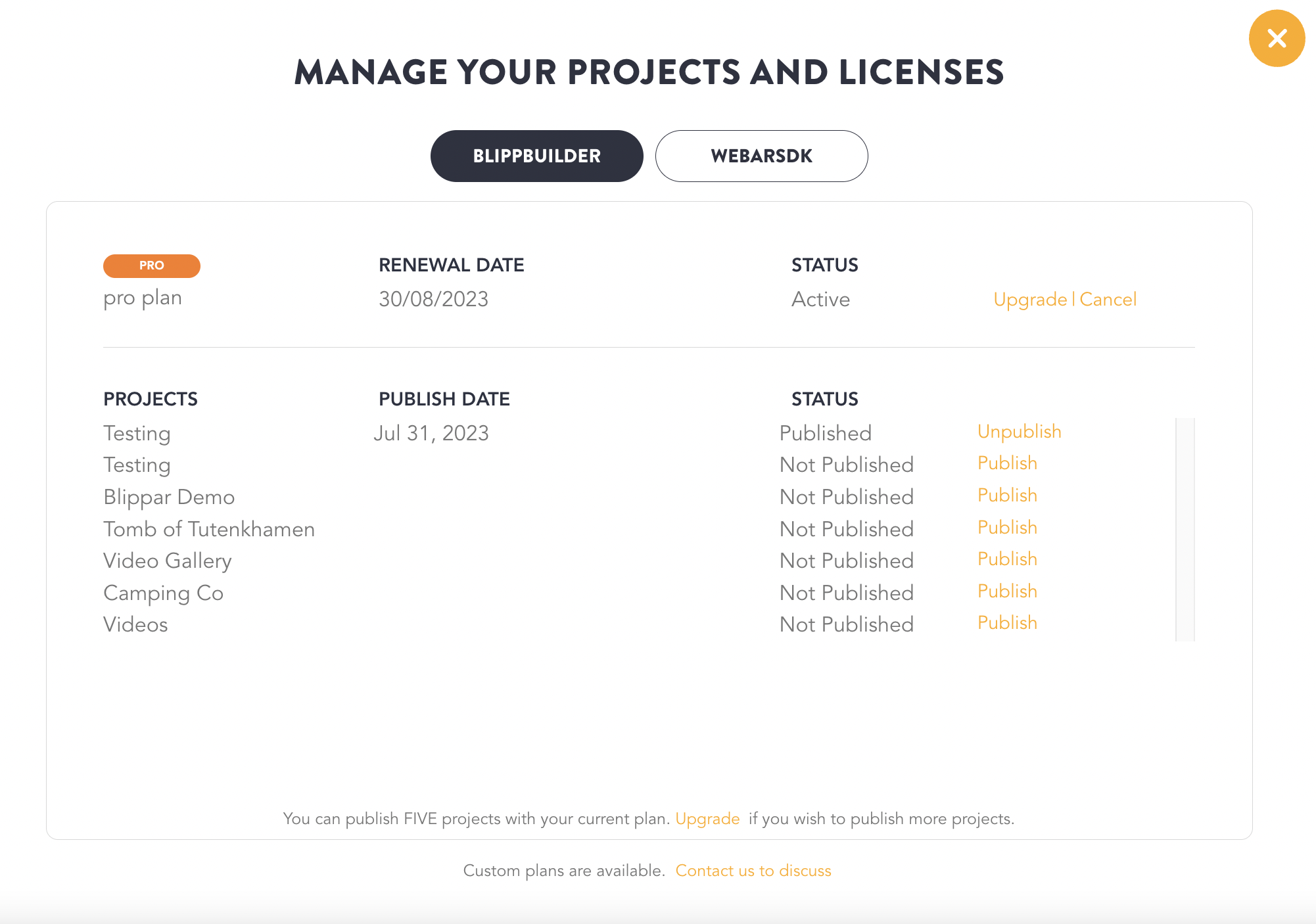This screenshot has height=924, width=1316.
Task: Click the Upgrade link next to Active status
Action: pos(1030,300)
